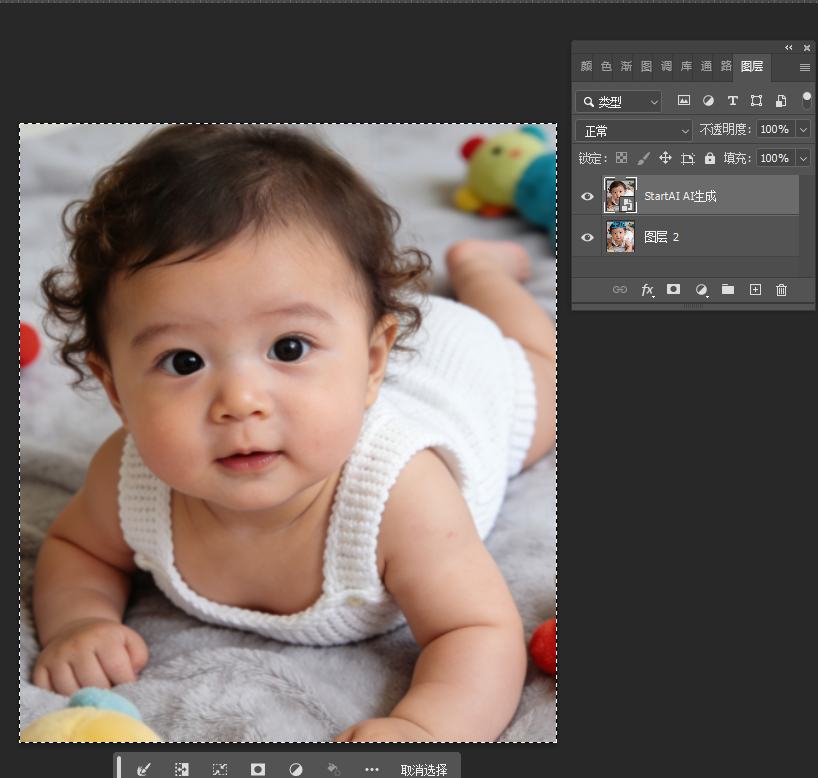Toggle the layer filter on/off switch
818x778 pixels.
click(807, 99)
